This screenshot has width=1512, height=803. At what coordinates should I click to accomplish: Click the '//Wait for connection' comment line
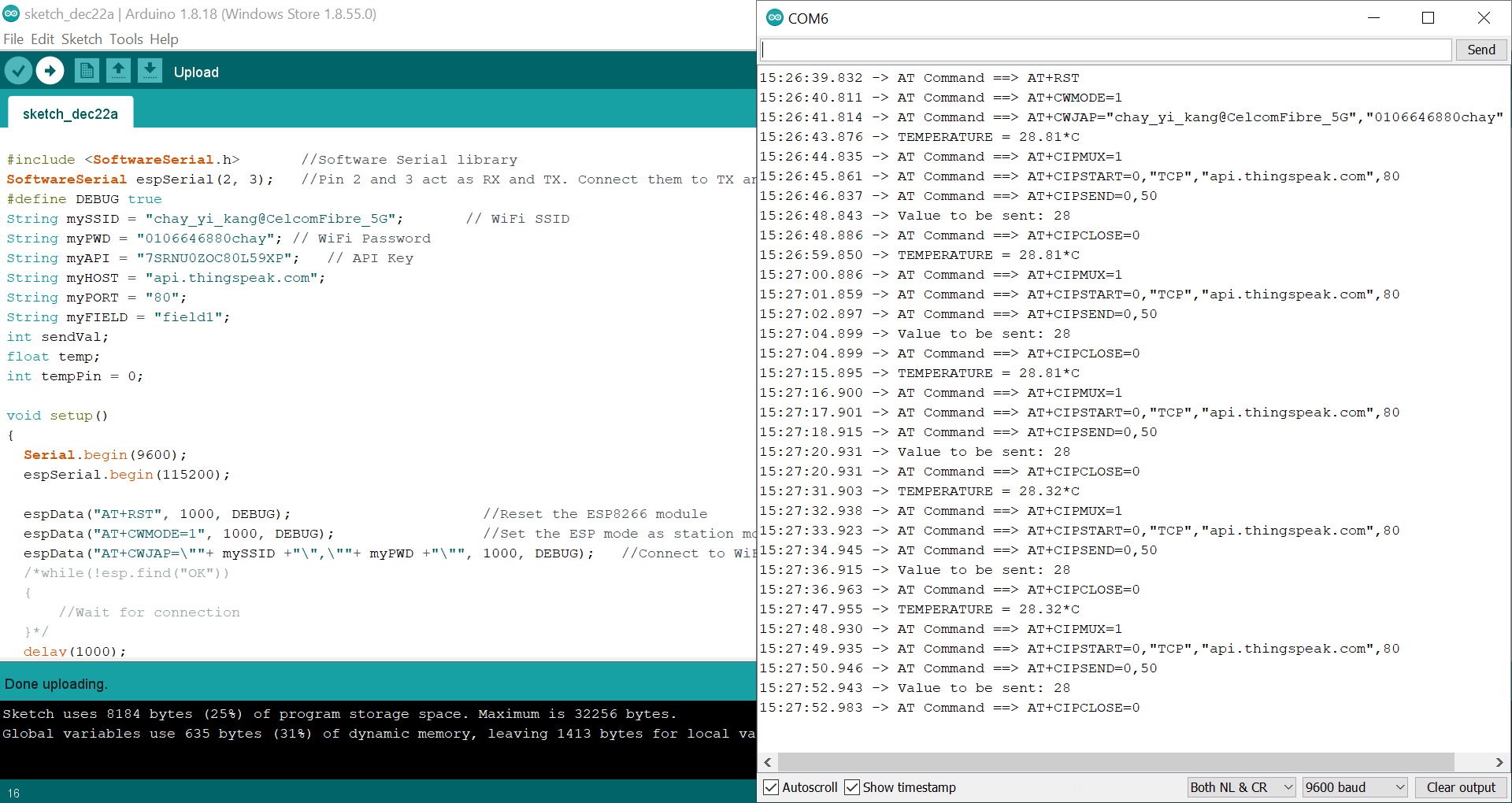coord(149,612)
